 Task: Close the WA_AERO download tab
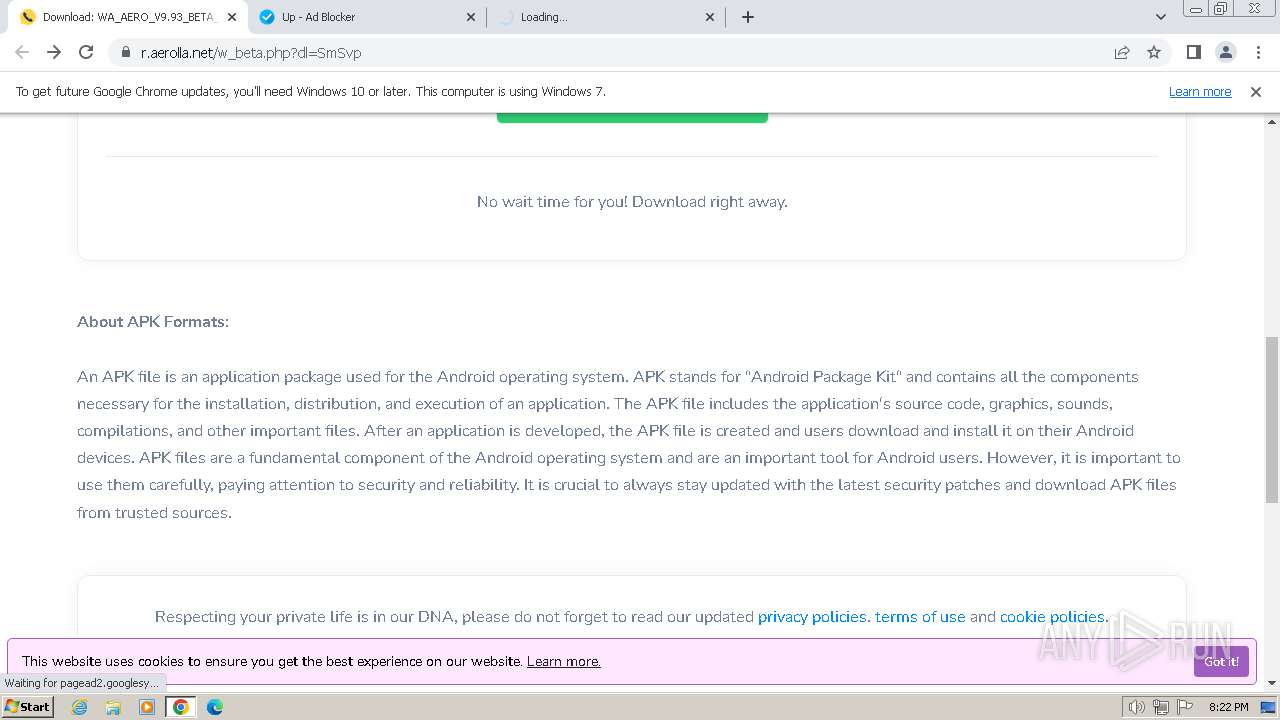[x=231, y=17]
